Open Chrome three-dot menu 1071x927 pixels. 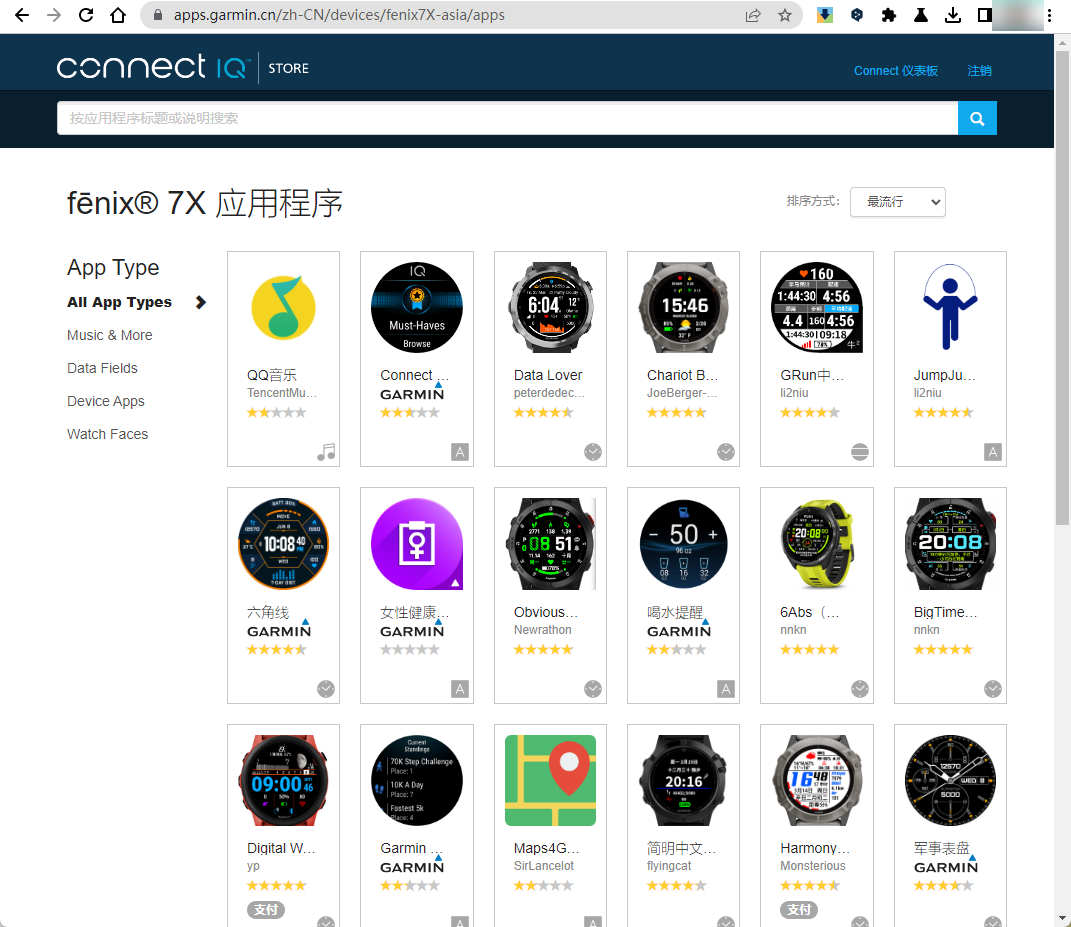(x=1049, y=15)
